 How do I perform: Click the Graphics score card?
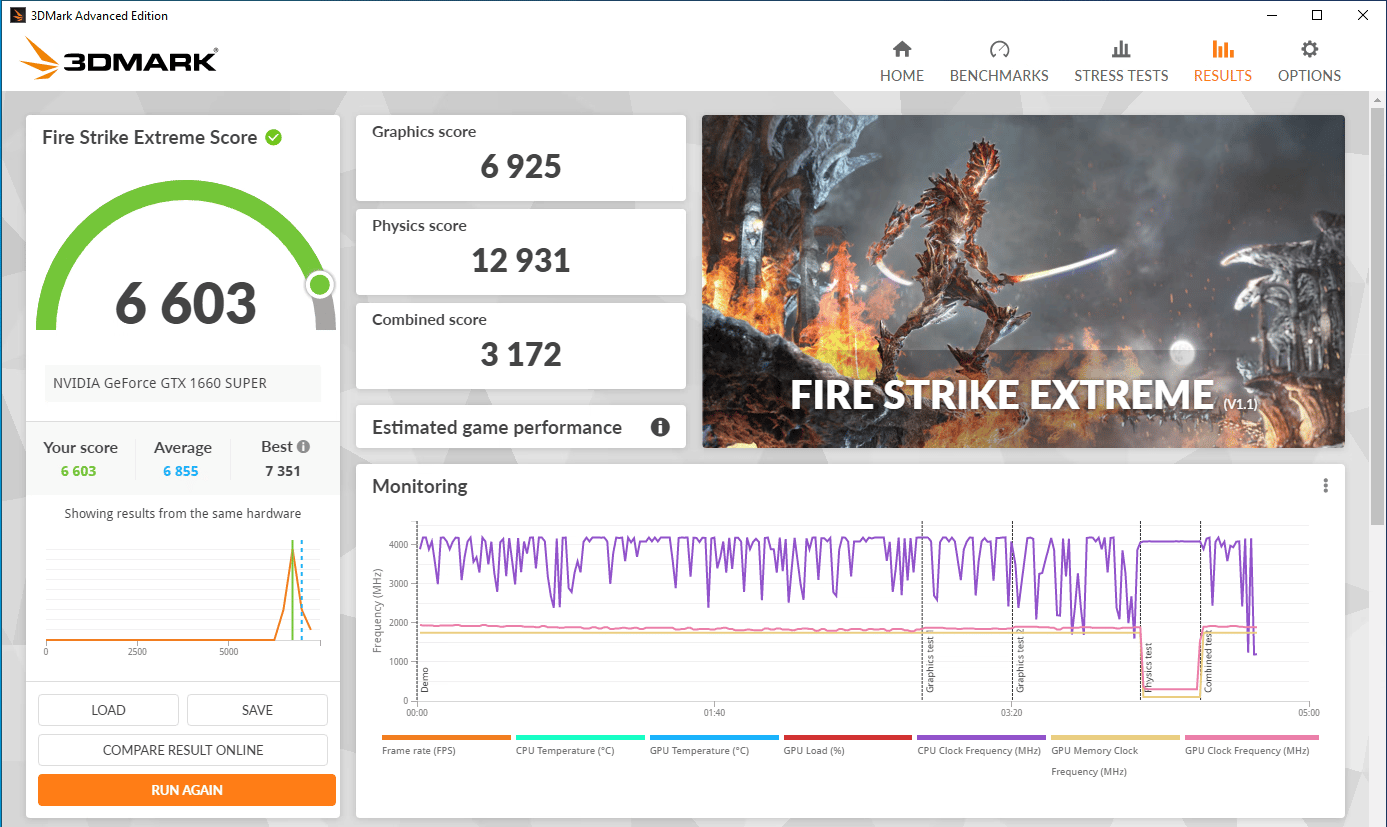tap(521, 158)
